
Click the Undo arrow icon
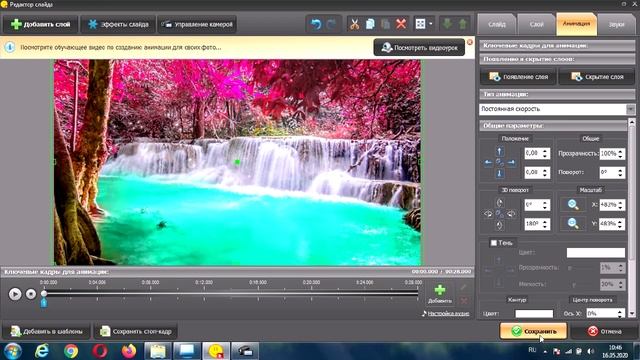click(316, 24)
